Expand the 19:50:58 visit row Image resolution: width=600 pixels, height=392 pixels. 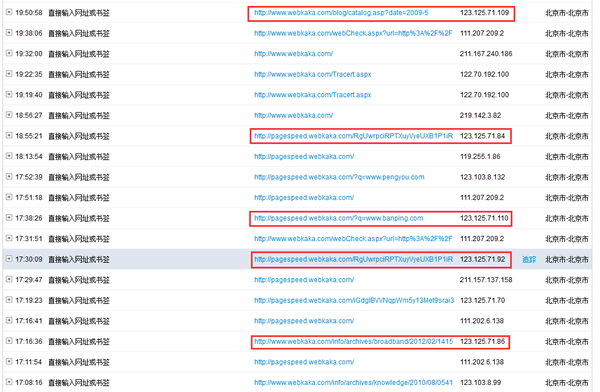tap(9, 12)
